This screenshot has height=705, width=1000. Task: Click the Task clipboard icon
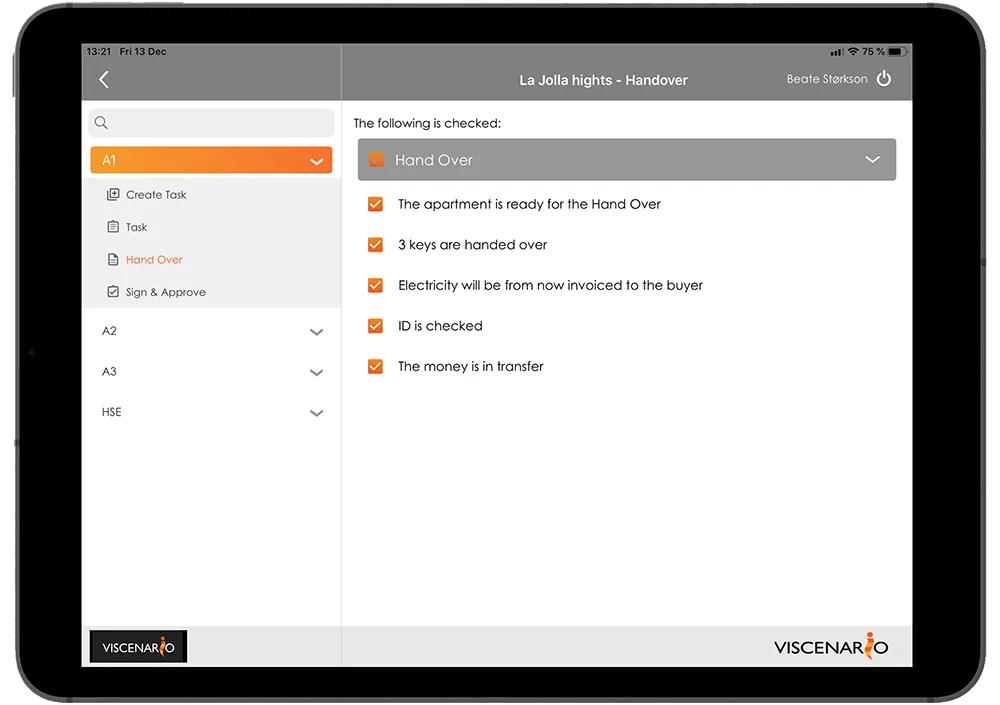point(113,226)
